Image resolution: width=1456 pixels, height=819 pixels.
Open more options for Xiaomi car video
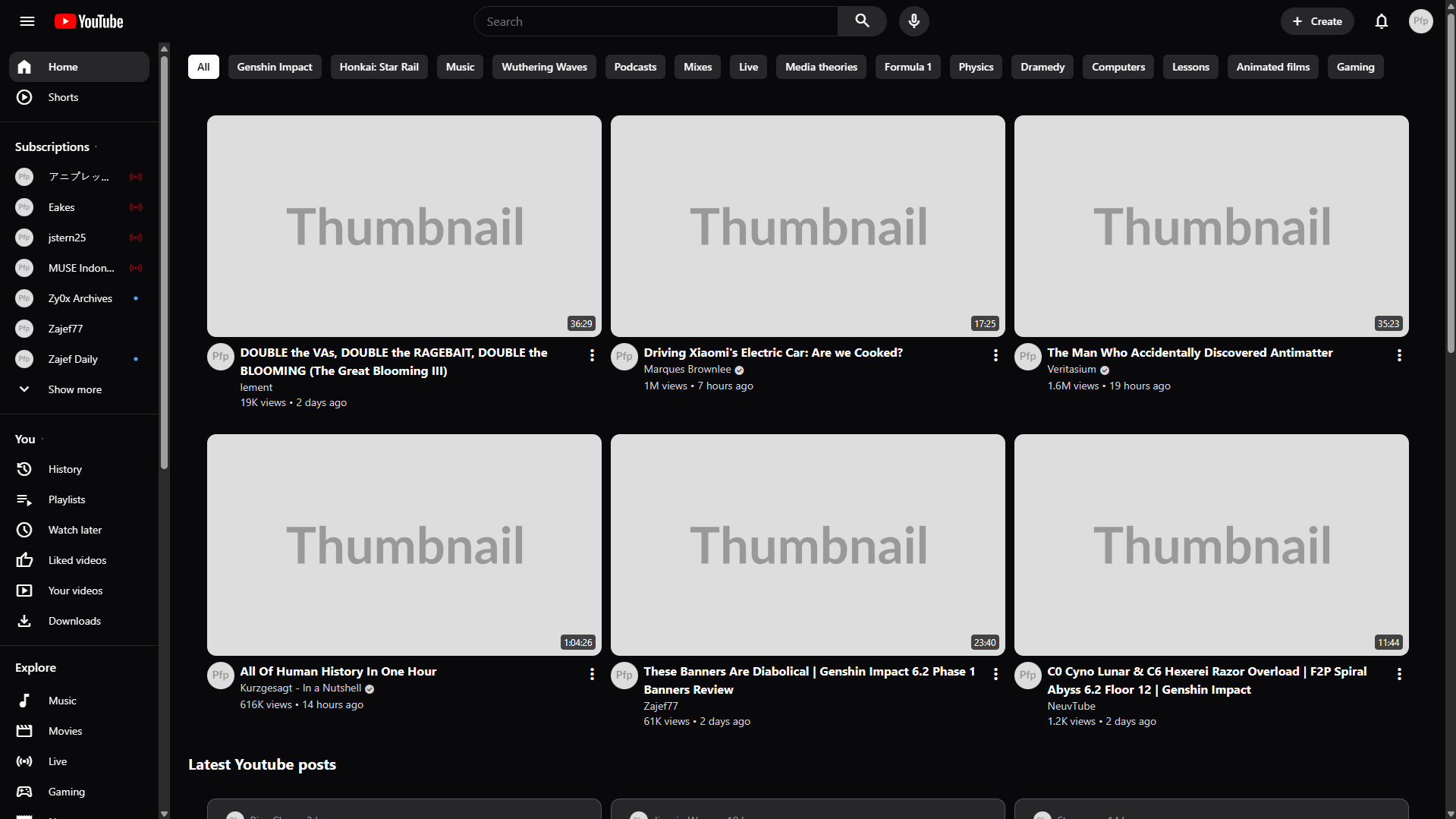[x=995, y=355]
